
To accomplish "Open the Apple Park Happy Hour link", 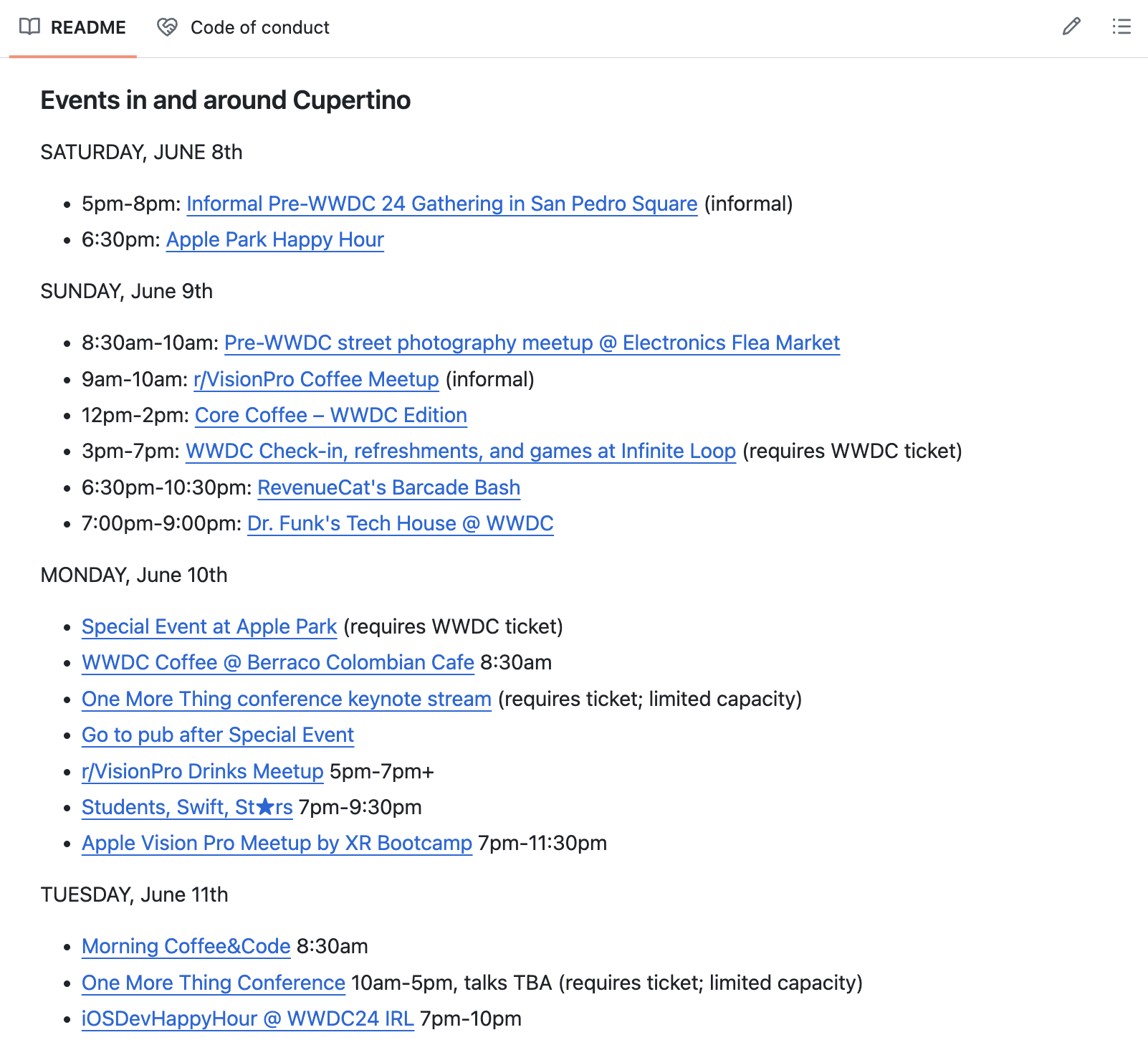I will click(x=275, y=239).
